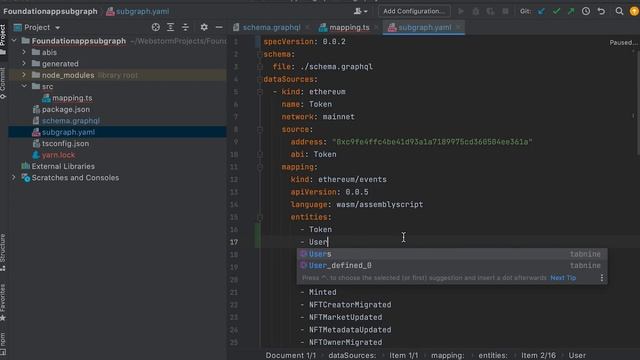Image resolution: width=640 pixels, height=360 pixels.
Task: Open the Structure tool window side tab
Action: coord(3,252)
